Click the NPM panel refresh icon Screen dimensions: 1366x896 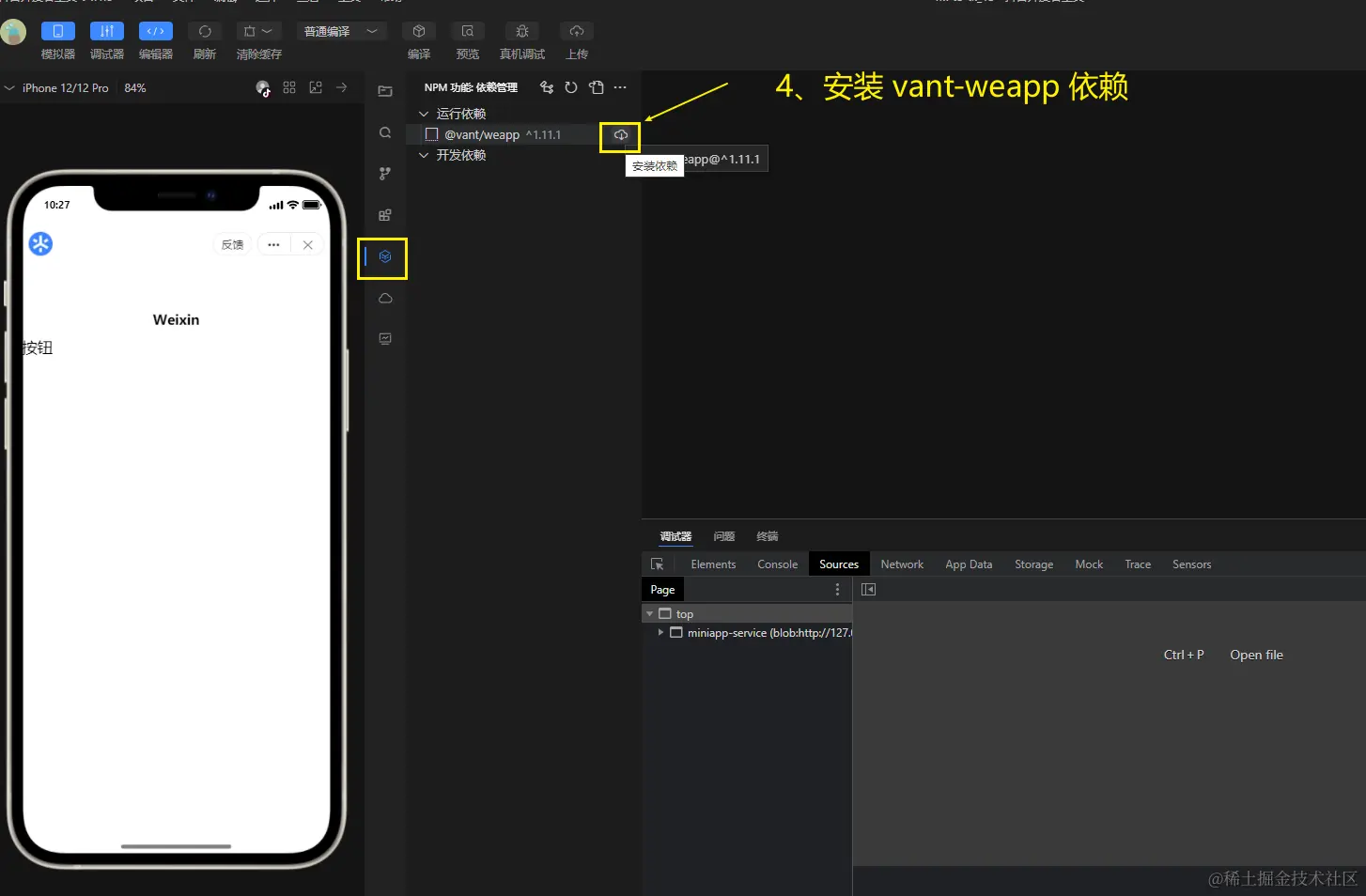(571, 87)
